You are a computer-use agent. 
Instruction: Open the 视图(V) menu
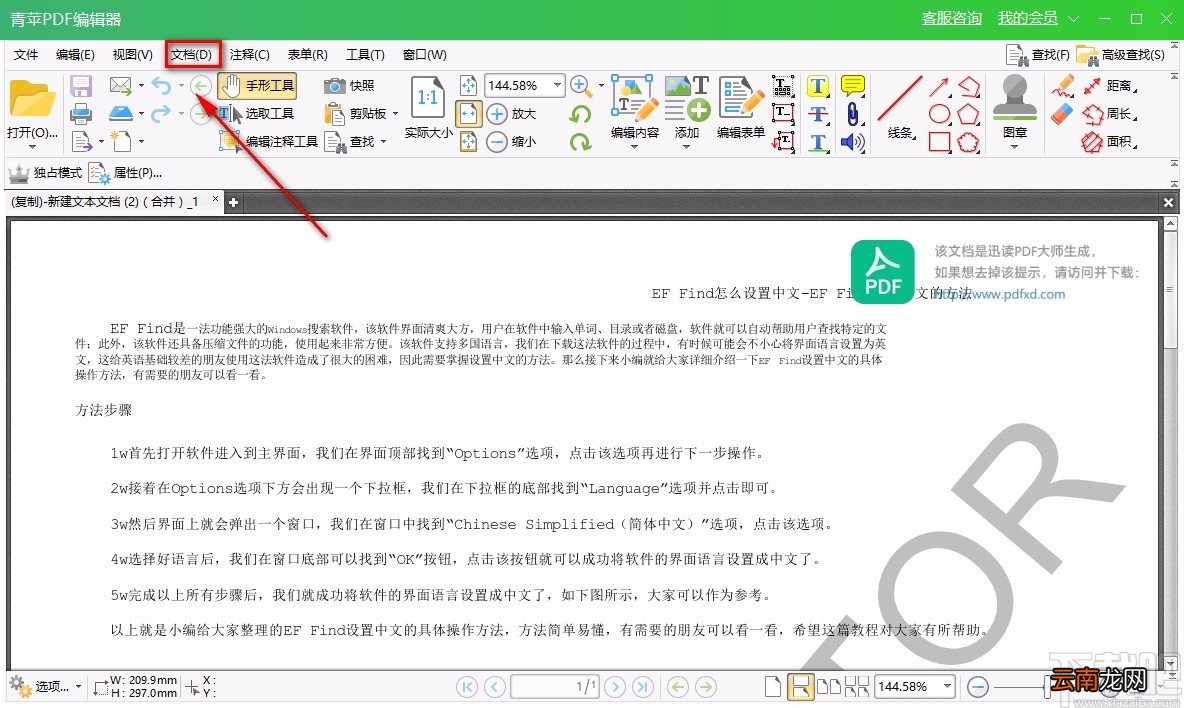pyautogui.click(x=132, y=54)
